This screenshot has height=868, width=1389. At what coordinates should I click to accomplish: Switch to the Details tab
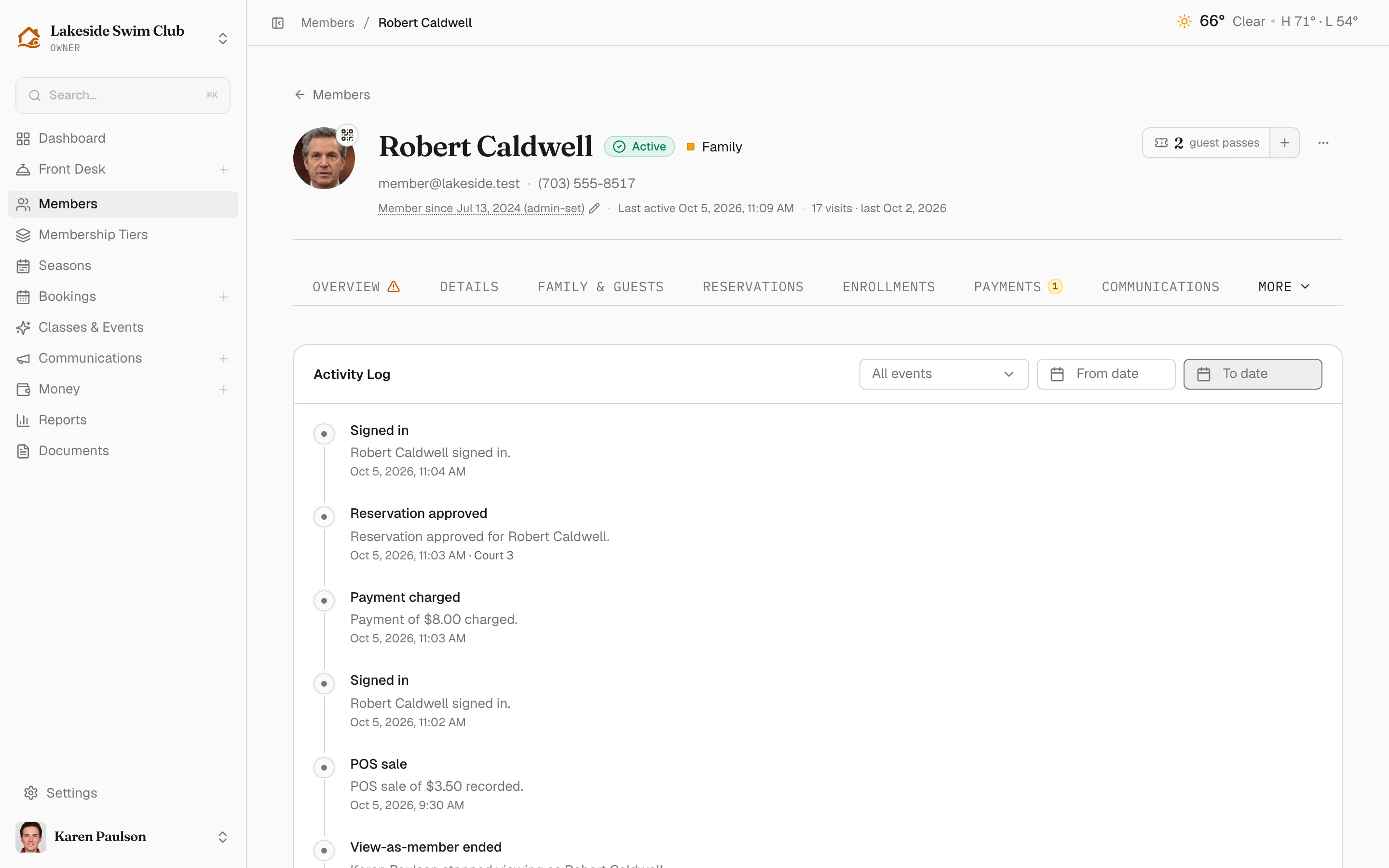[x=469, y=286]
